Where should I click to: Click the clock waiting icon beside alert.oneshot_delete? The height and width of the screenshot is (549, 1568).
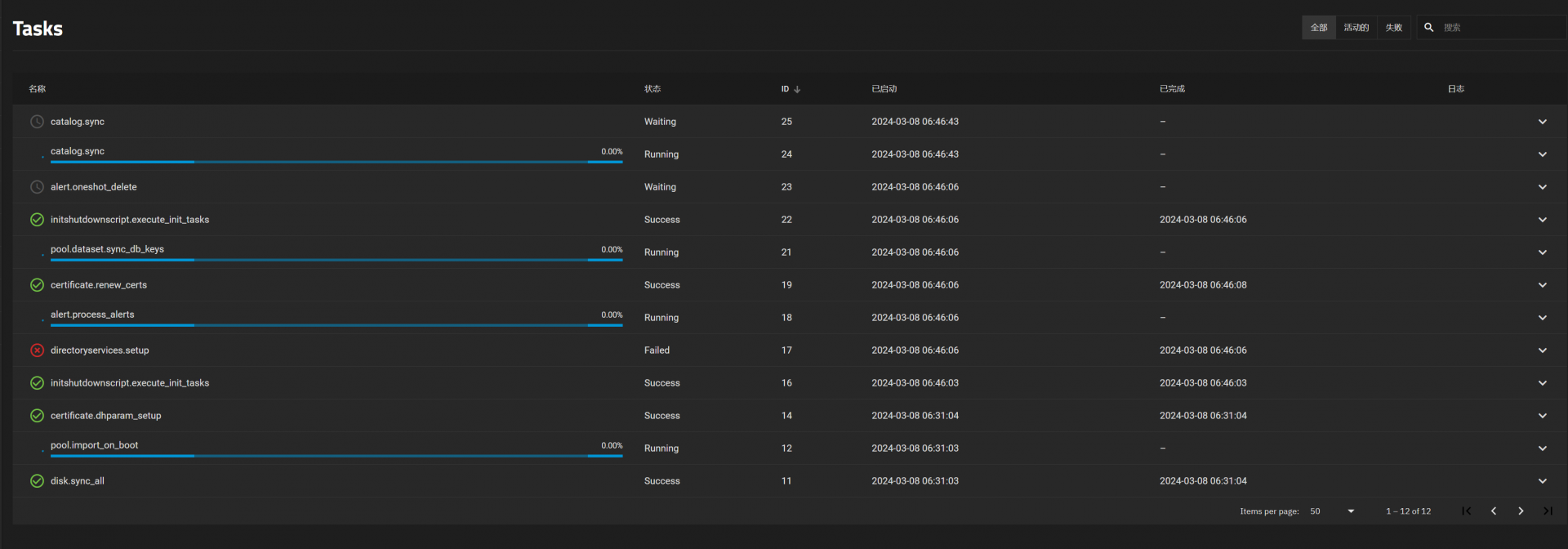tap(37, 187)
